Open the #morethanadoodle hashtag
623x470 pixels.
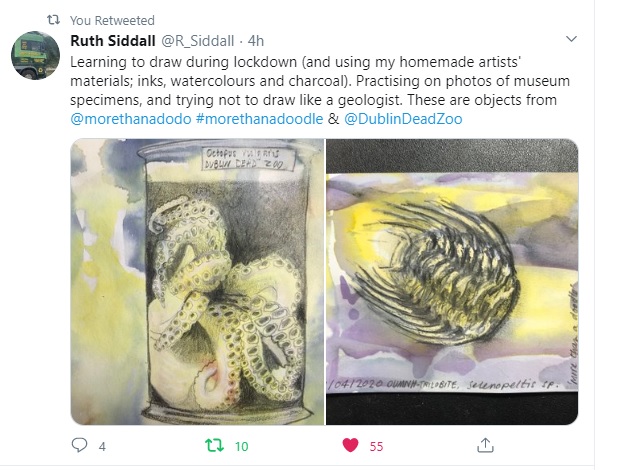pyautogui.click(x=259, y=119)
